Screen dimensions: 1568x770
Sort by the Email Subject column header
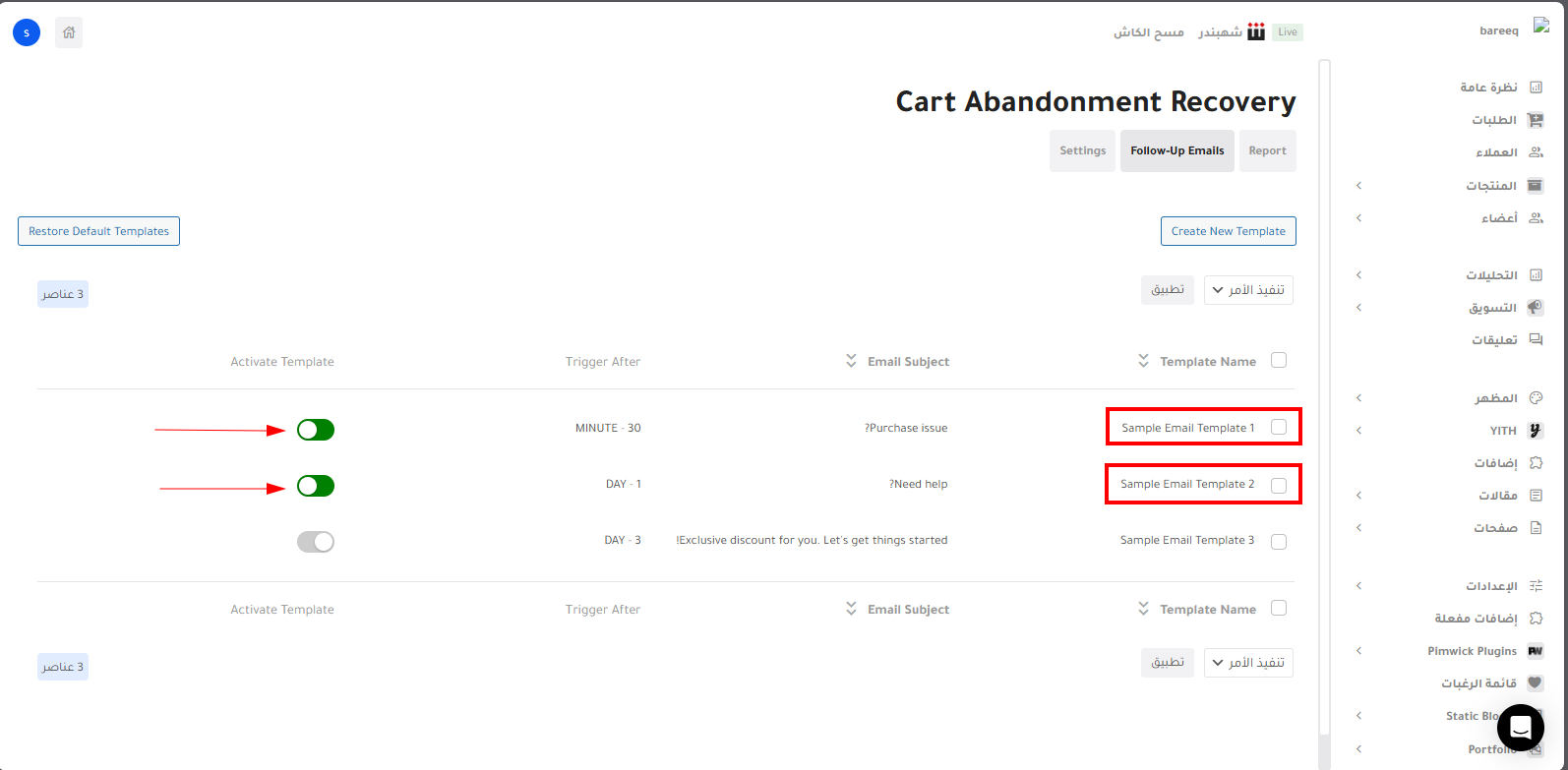pos(907,362)
